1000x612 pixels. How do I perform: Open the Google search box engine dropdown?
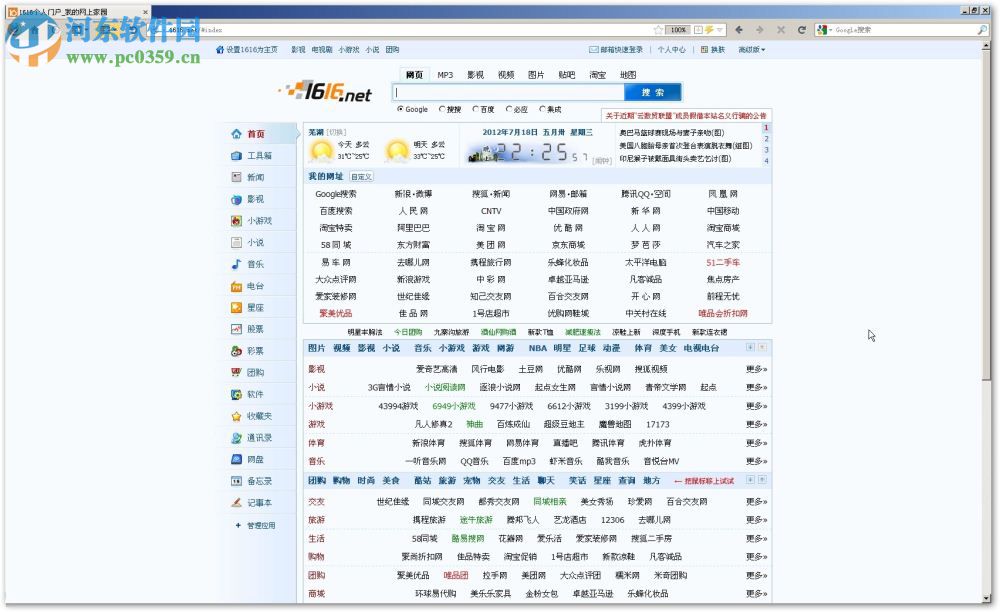(829, 29)
